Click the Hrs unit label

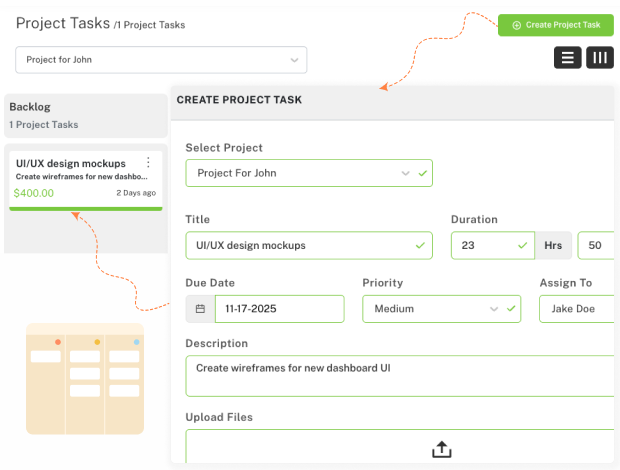tap(553, 245)
